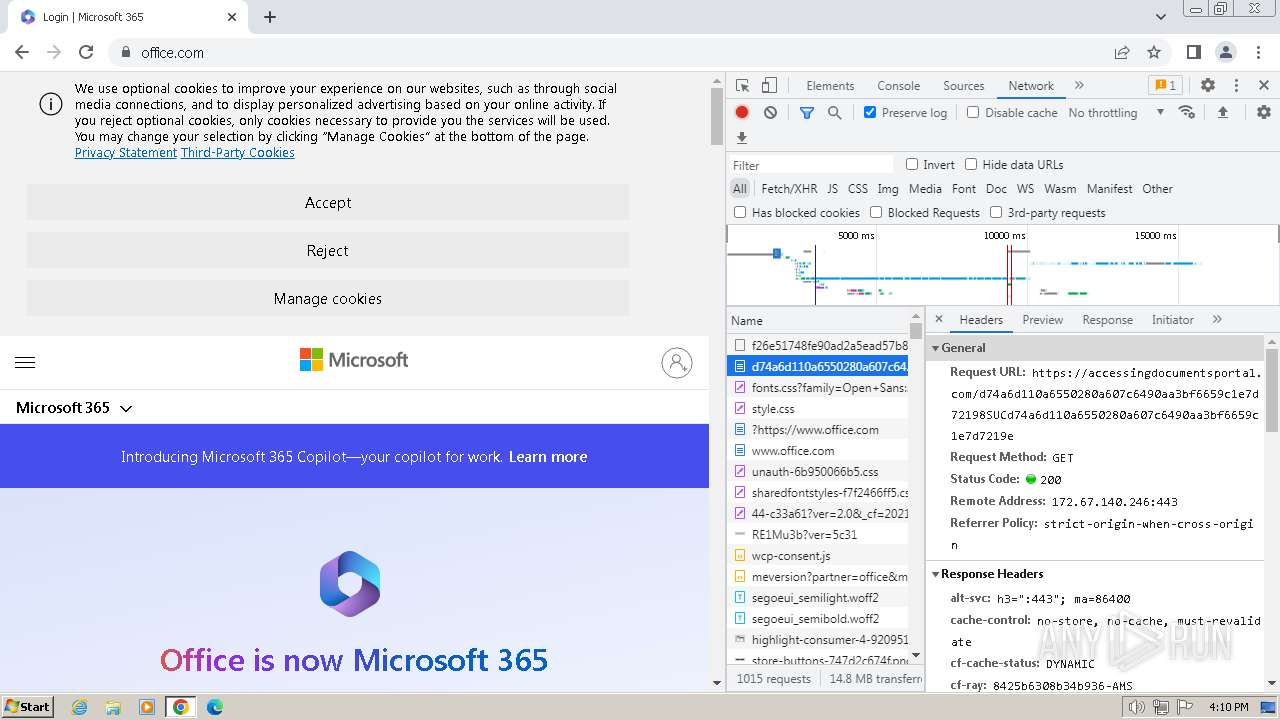This screenshot has width=1280, height=720.
Task: Expand the Microsoft 365 dropdown
Action: coord(74,408)
